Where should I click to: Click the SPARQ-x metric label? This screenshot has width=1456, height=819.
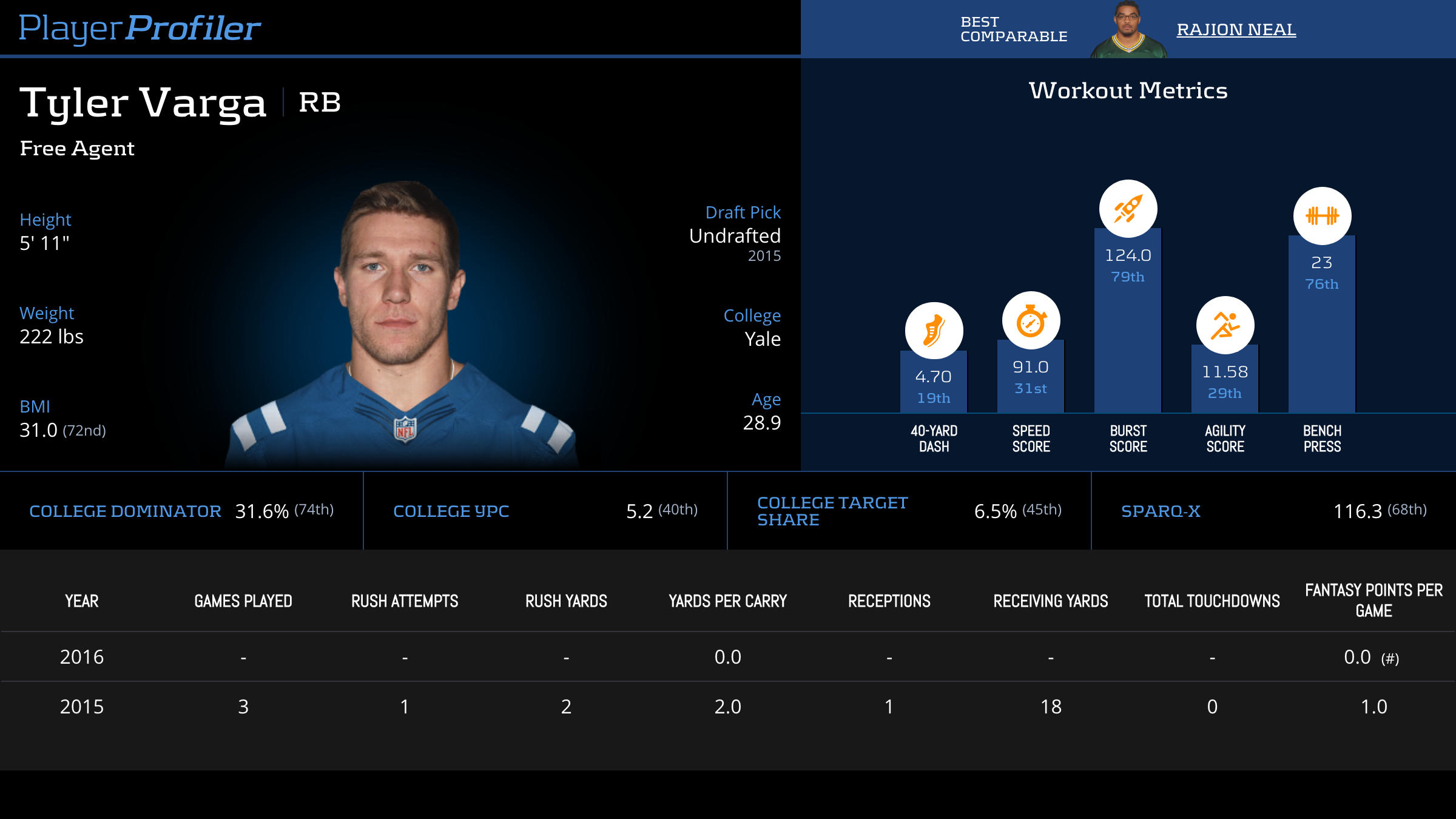pyautogui.click(x=1161, y=511)
